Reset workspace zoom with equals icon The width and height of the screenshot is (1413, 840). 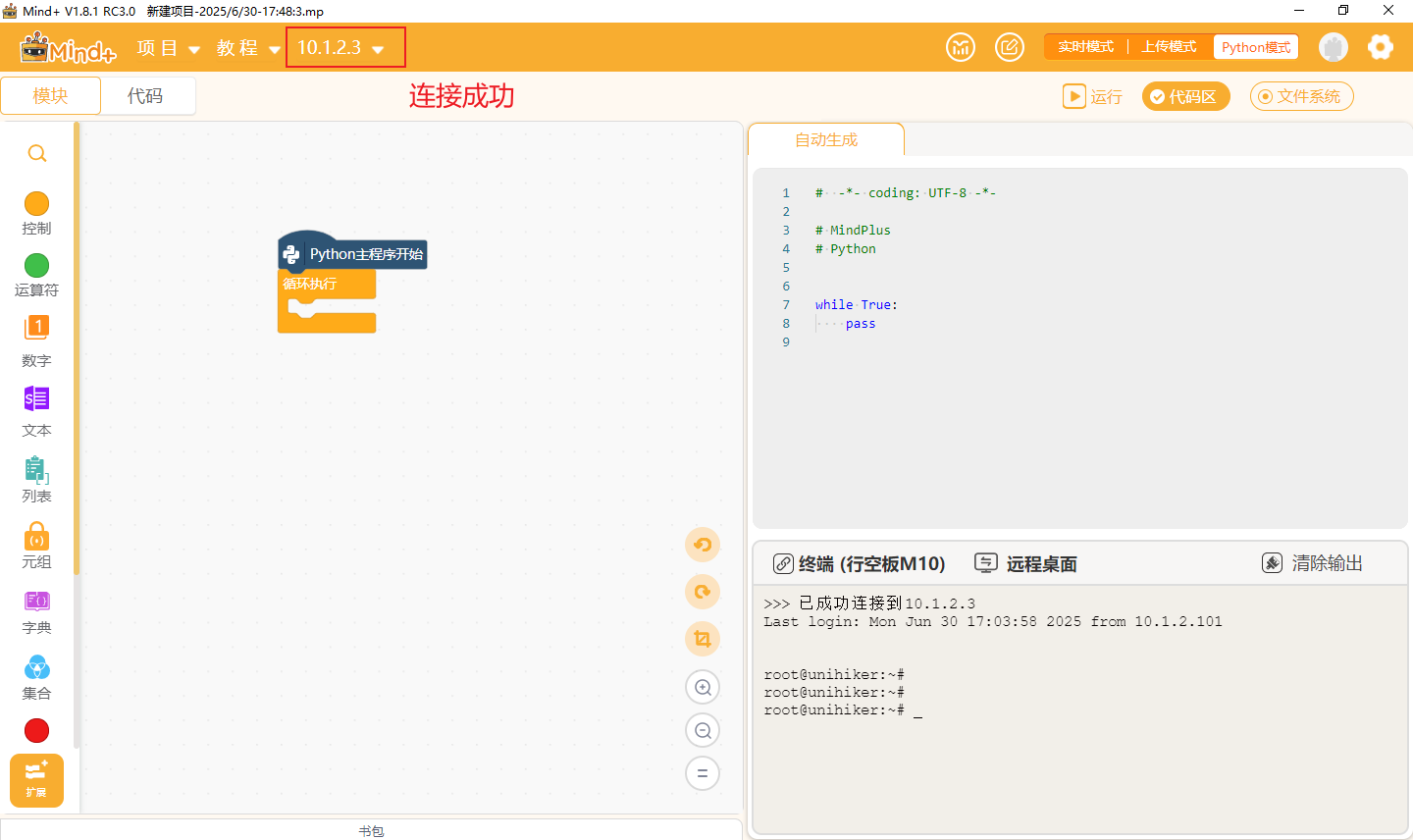point(703,773)
